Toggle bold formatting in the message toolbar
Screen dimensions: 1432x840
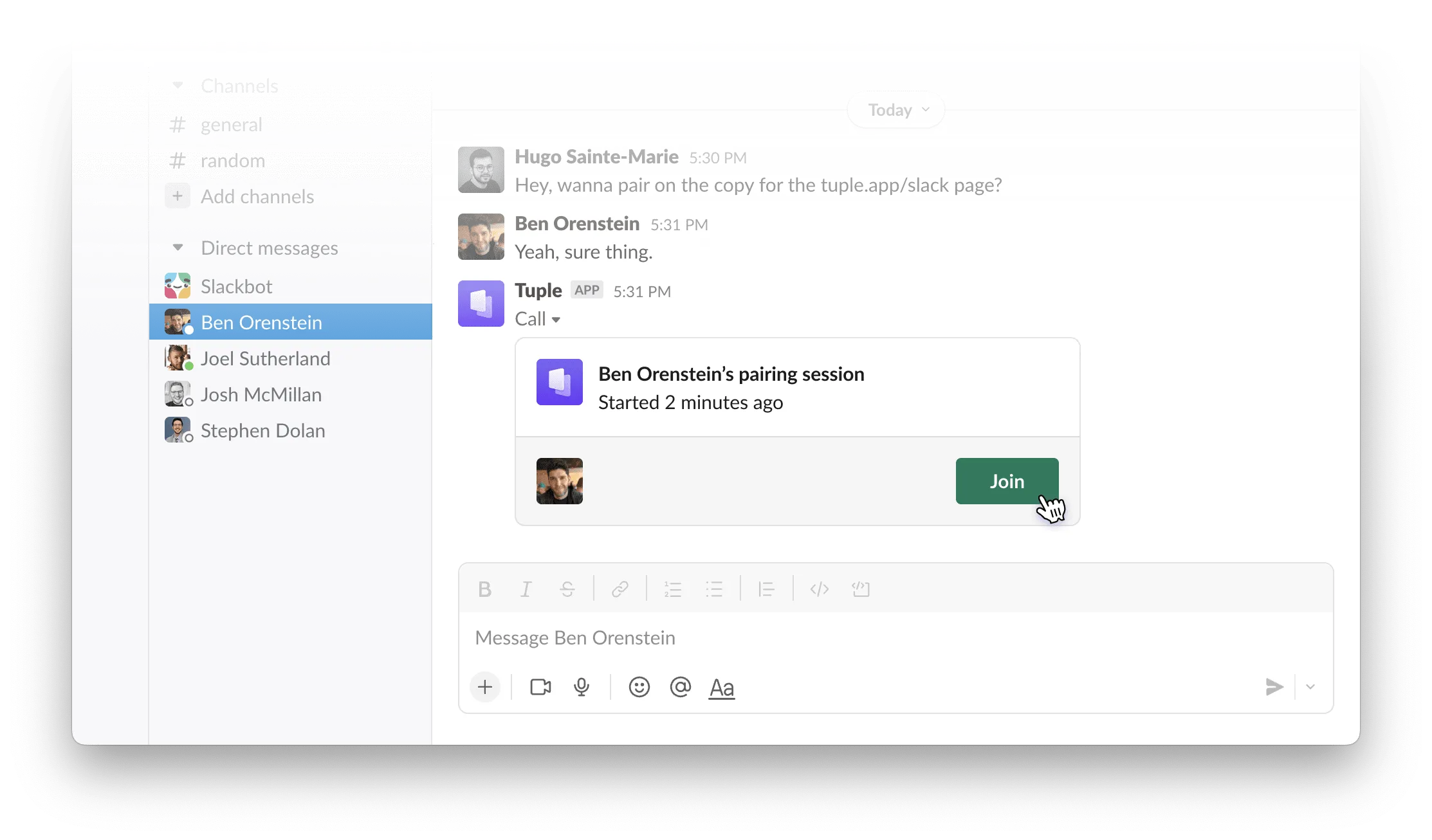point(484,589)
